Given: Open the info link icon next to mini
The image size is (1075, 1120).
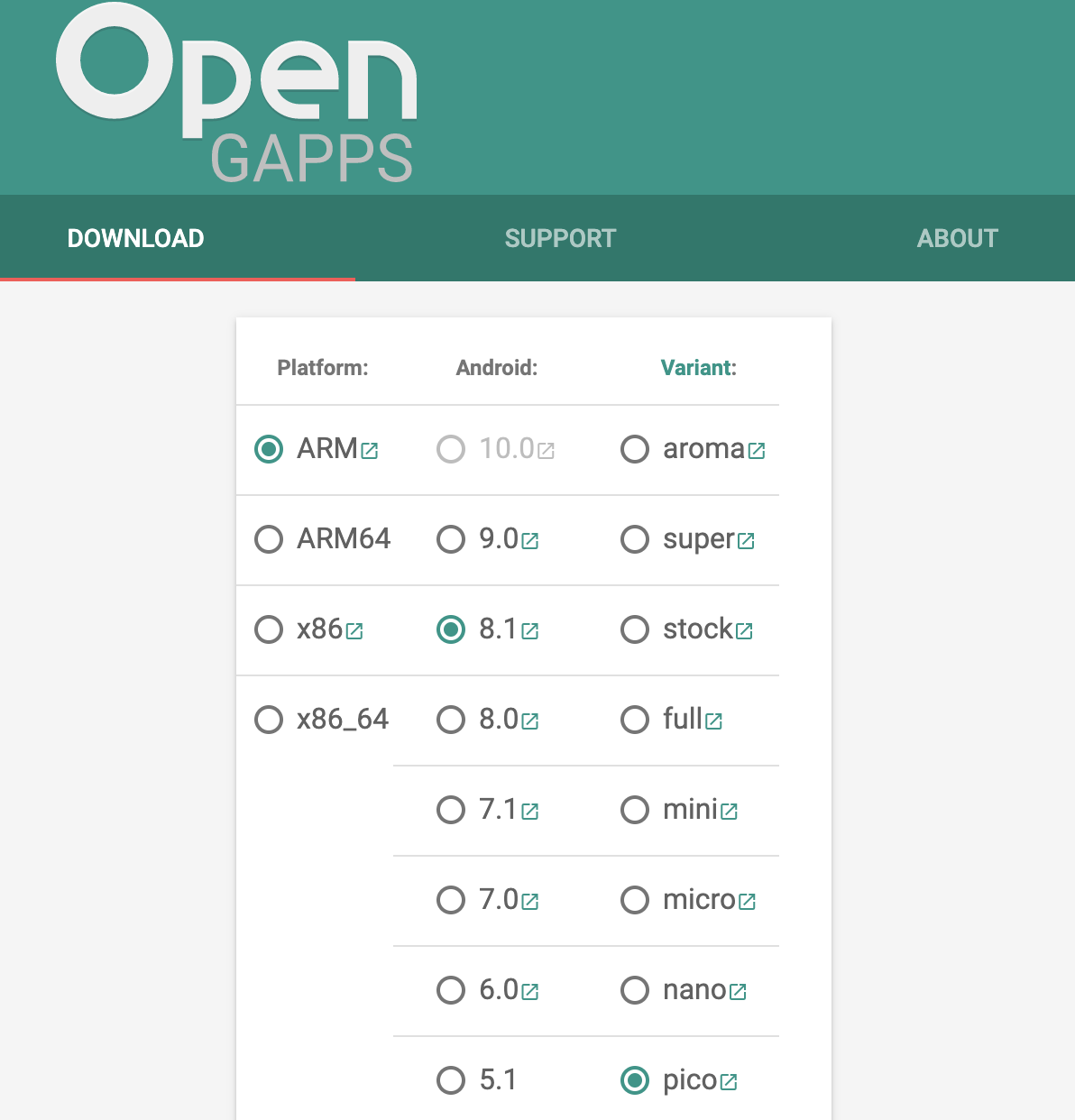Looking at the screenshot, I should pos(730,812).
